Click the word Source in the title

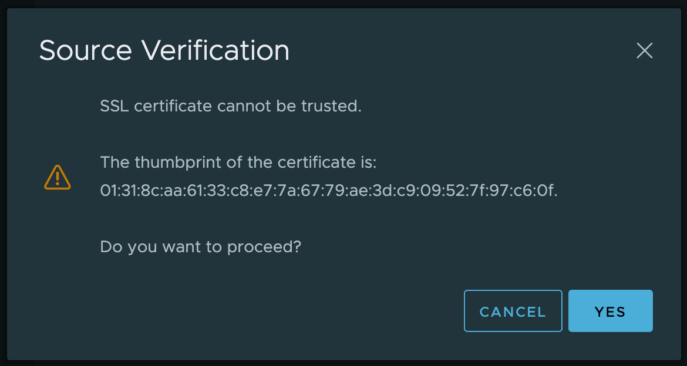(x=85, y=50)
